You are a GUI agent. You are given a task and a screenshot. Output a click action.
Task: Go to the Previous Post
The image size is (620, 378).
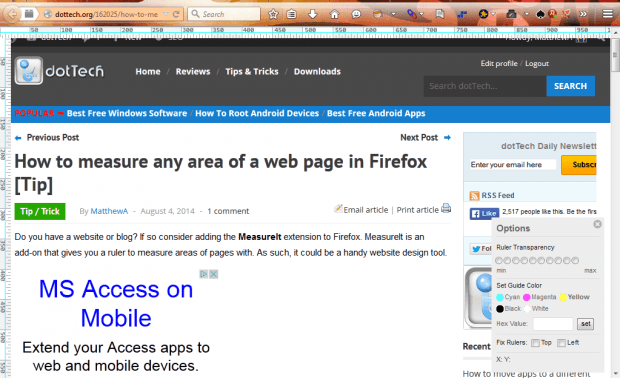(47, 138)
